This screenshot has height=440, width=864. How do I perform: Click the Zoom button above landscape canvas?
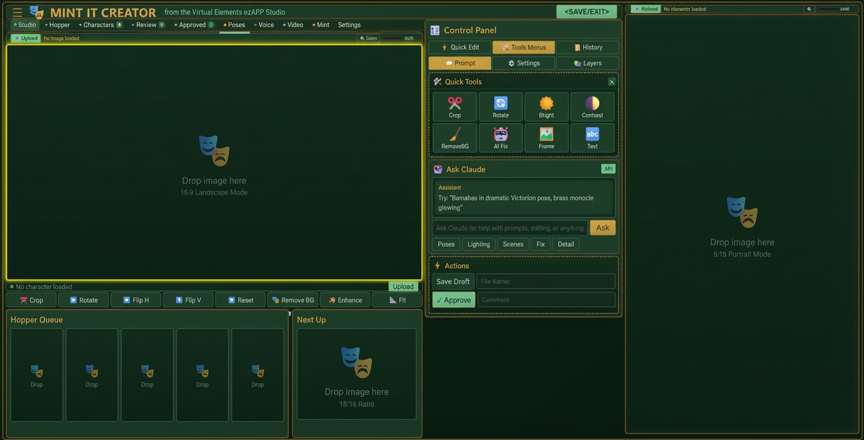tap(368, 39)
